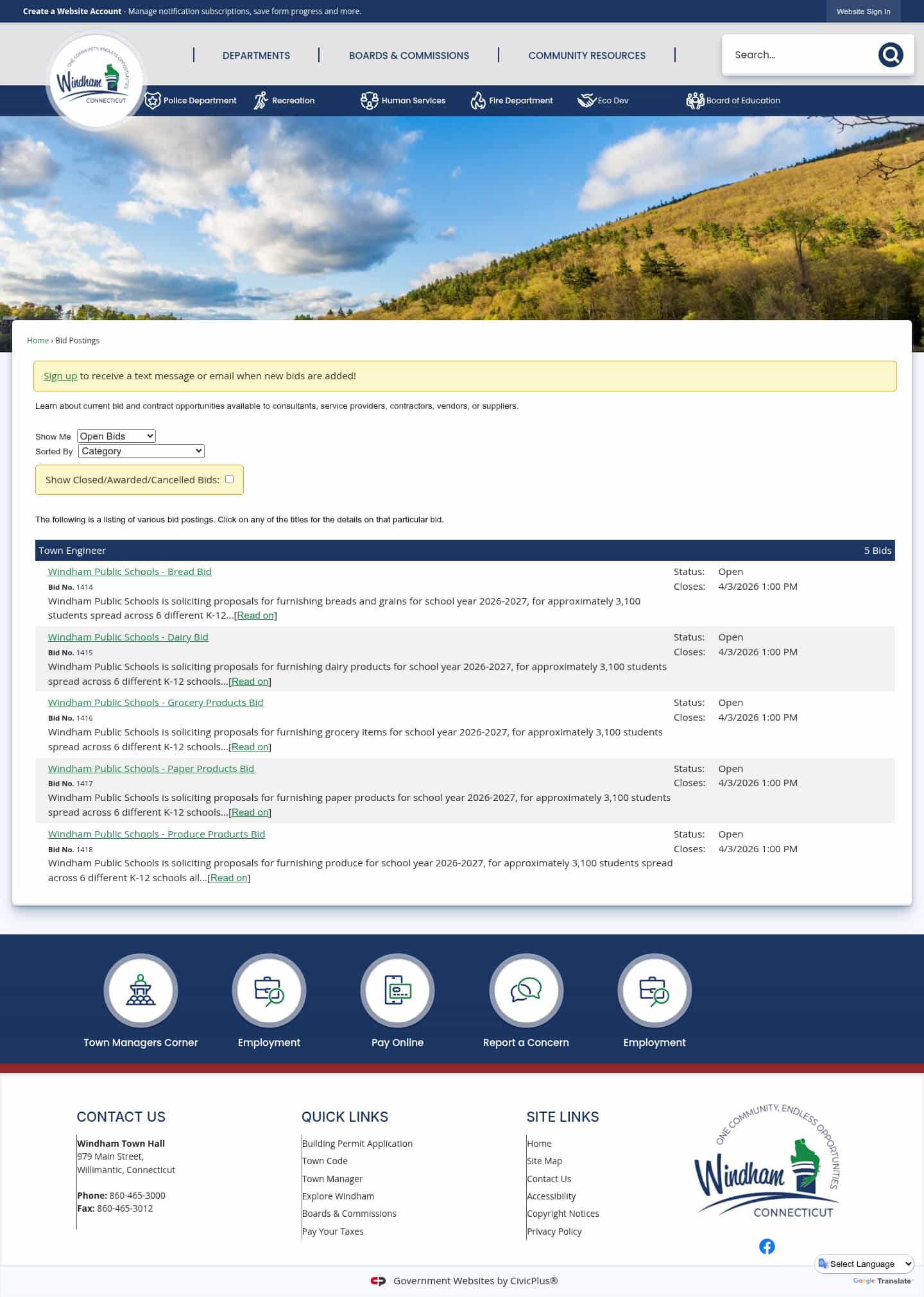The height and width of the screenshot is (1297, 924).
Task: Open the Contact Us site link
Action: point(549,1179)
